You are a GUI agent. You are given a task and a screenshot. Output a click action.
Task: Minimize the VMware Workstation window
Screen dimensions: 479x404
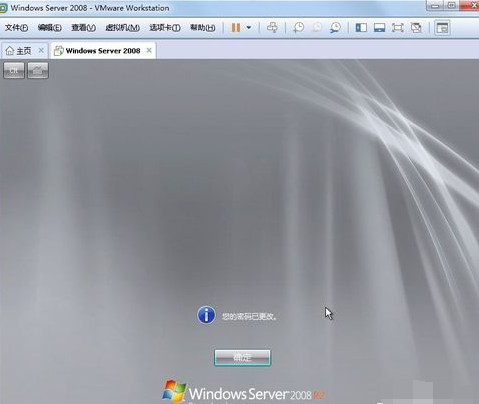[x=435, y=6]
